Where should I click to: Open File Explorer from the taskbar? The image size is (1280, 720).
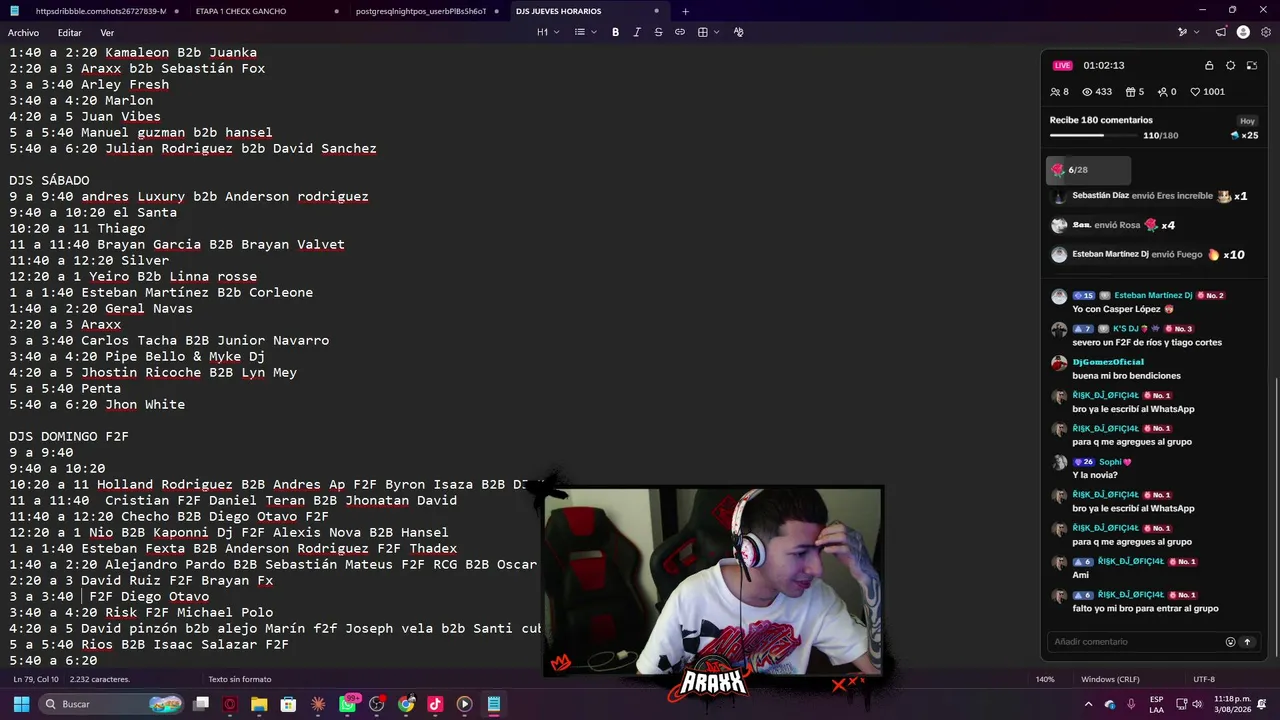[x=259, y=704]
